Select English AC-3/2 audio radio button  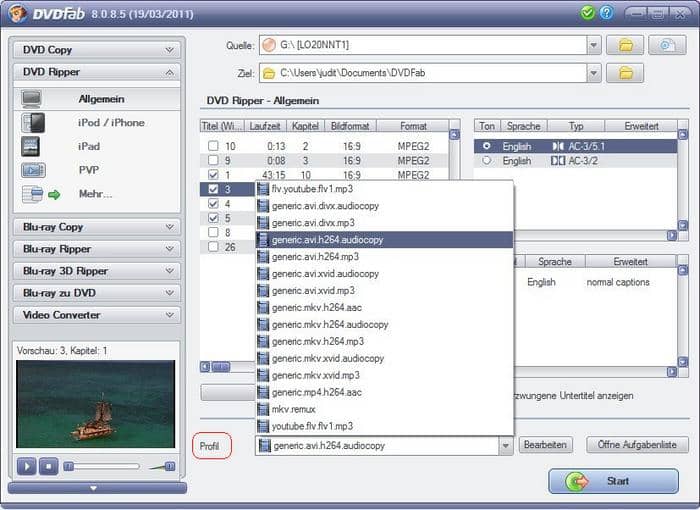487,160
